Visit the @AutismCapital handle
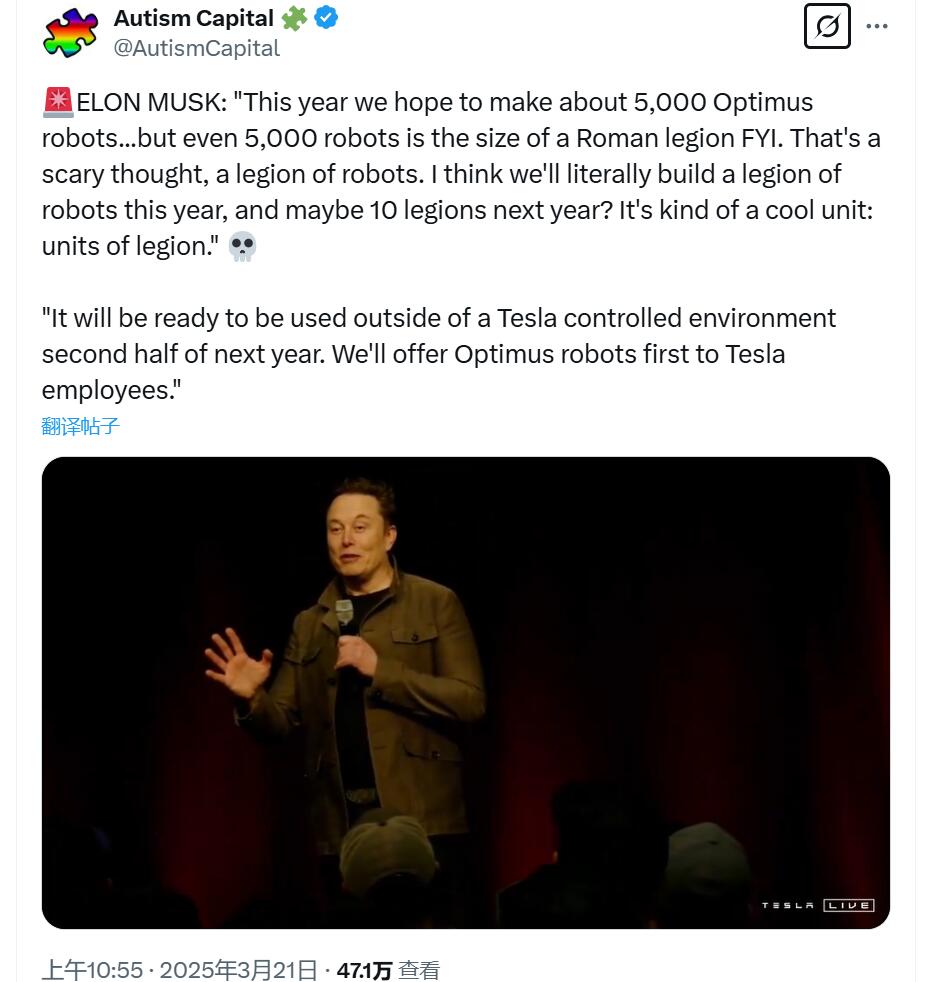 click(x=197, y=48)
